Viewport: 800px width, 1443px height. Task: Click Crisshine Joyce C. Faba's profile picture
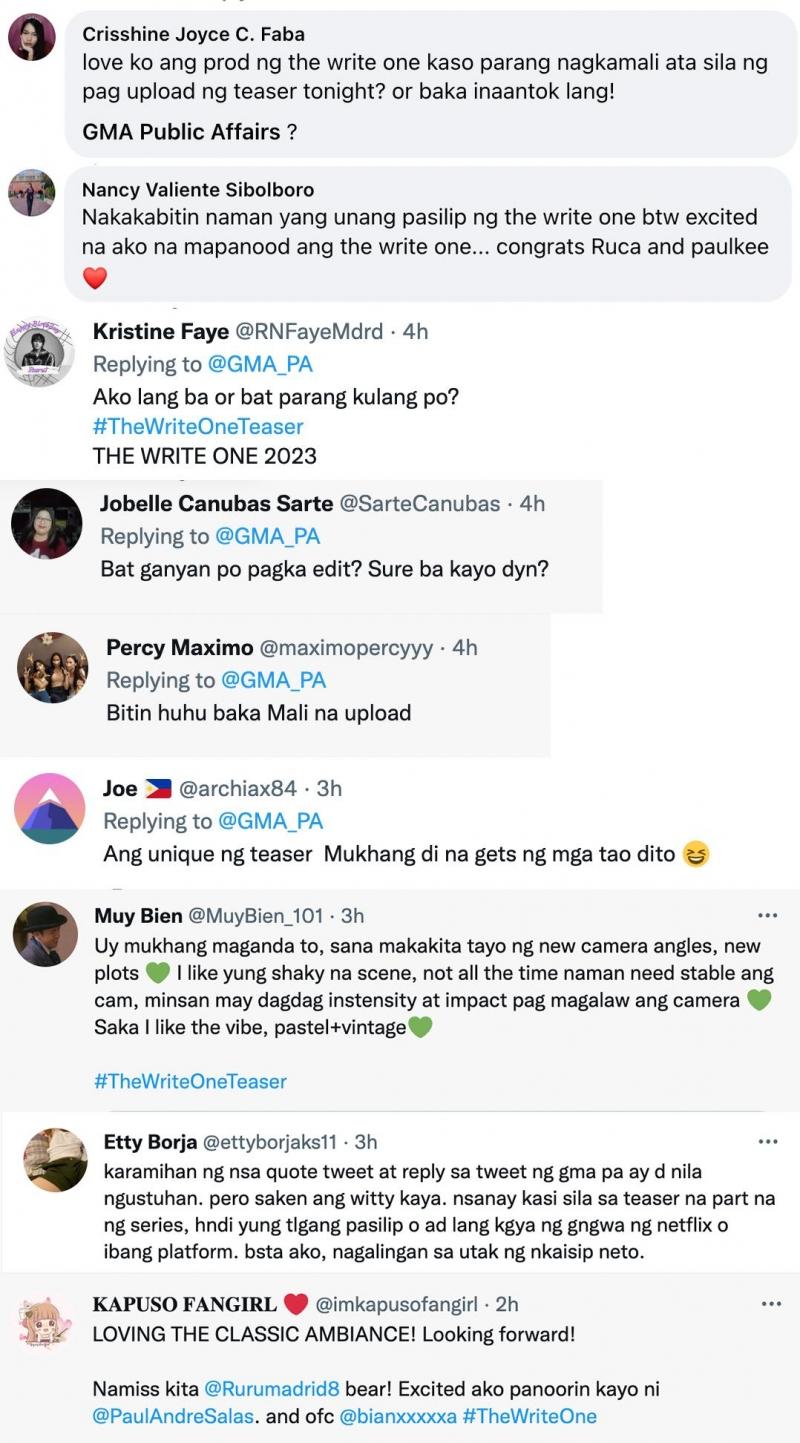[x=31, y=37]
